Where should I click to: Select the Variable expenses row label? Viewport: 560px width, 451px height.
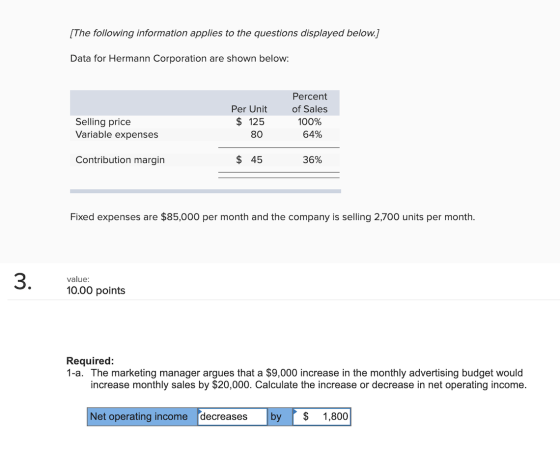(117, 135)
